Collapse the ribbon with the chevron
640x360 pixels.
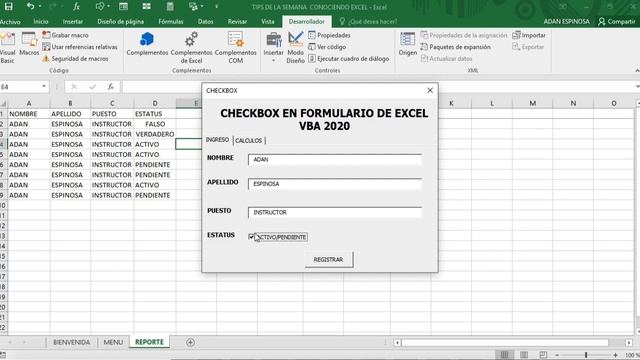637,71
